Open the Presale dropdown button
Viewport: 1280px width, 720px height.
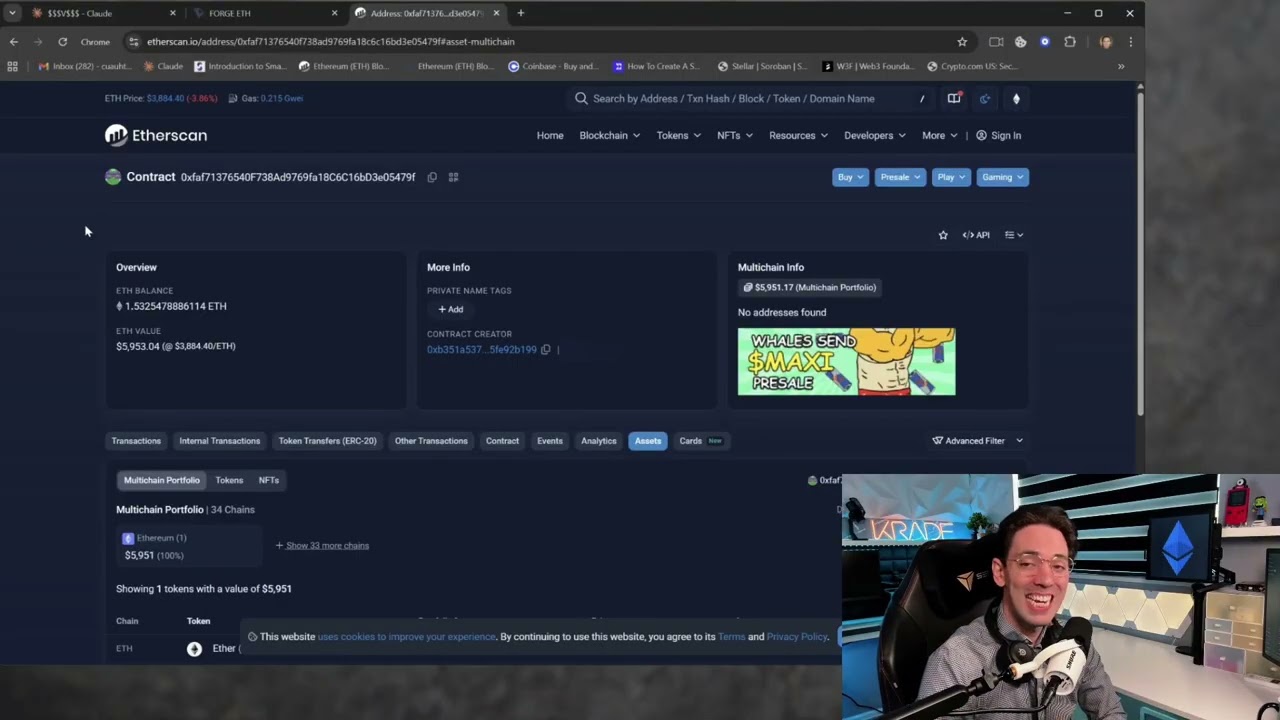[x=900, y=177]
